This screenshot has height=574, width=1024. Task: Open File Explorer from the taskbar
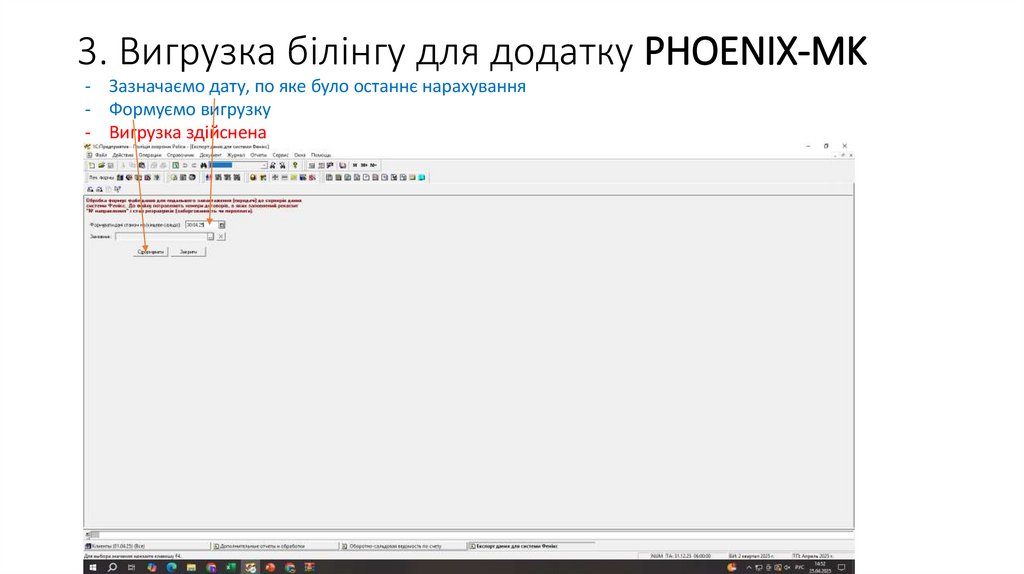(x=191, y=567)
